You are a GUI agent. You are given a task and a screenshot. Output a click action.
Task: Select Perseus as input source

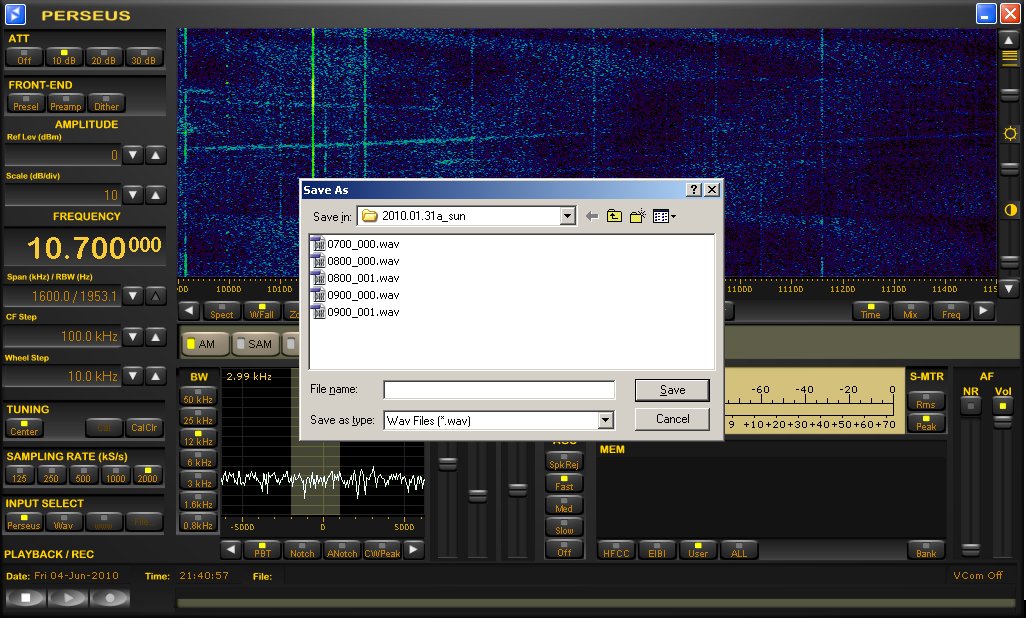point(24,522)
